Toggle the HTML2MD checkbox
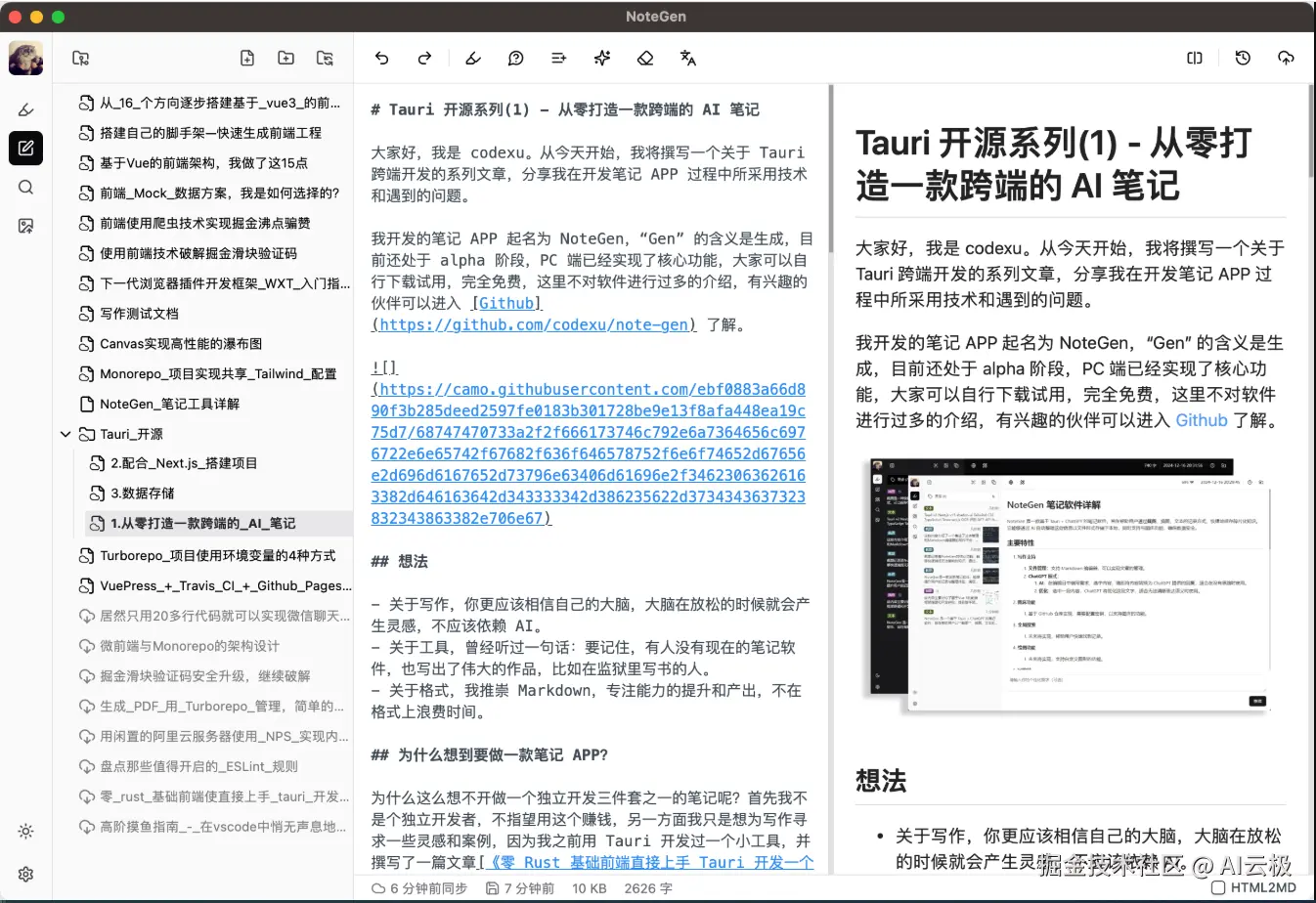Viewport: 1316px width, 903px height. click(1217, 888)
